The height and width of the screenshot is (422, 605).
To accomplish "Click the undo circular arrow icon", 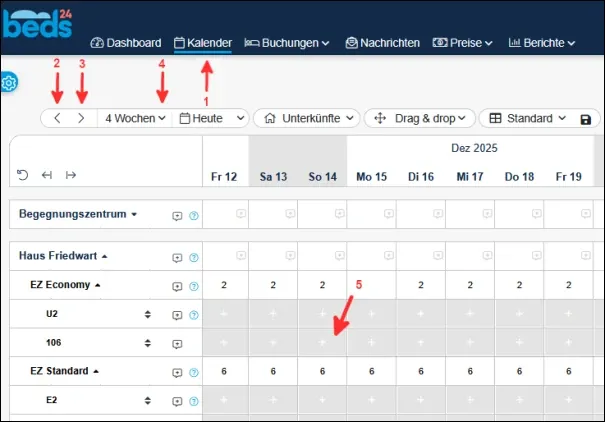I will tap(22, 175).
